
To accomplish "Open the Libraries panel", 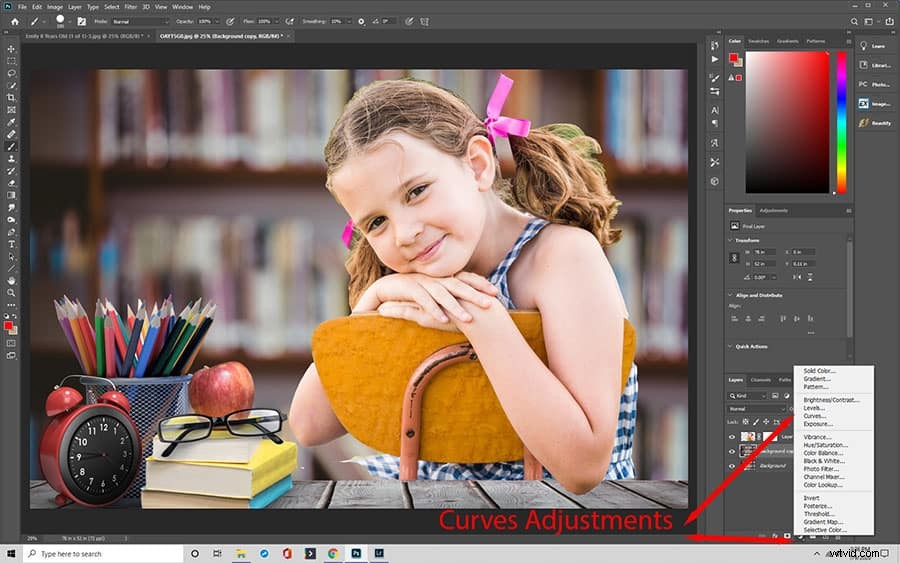I will coord(874,65).
